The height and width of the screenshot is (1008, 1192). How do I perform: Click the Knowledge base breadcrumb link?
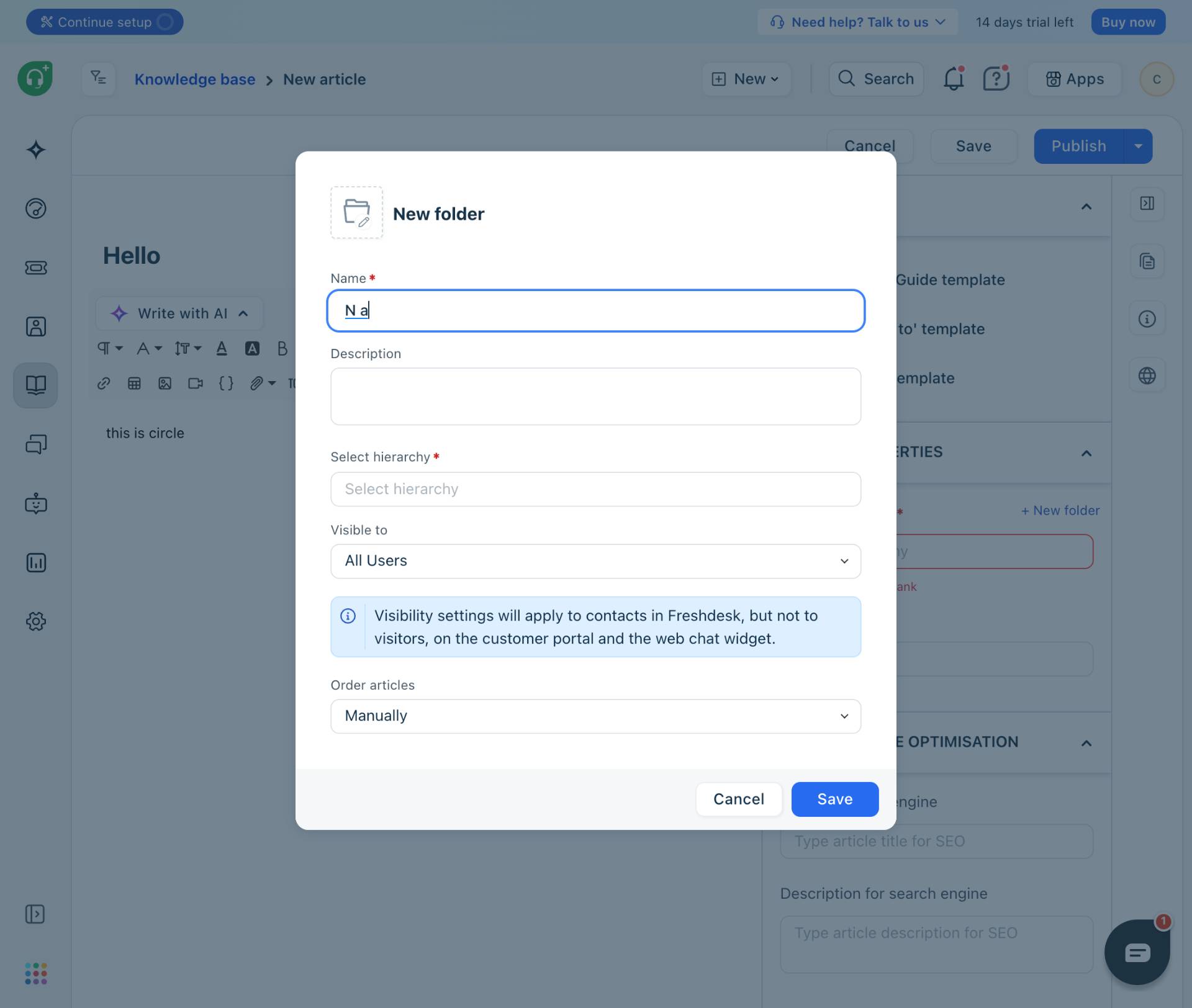[195, 79]
